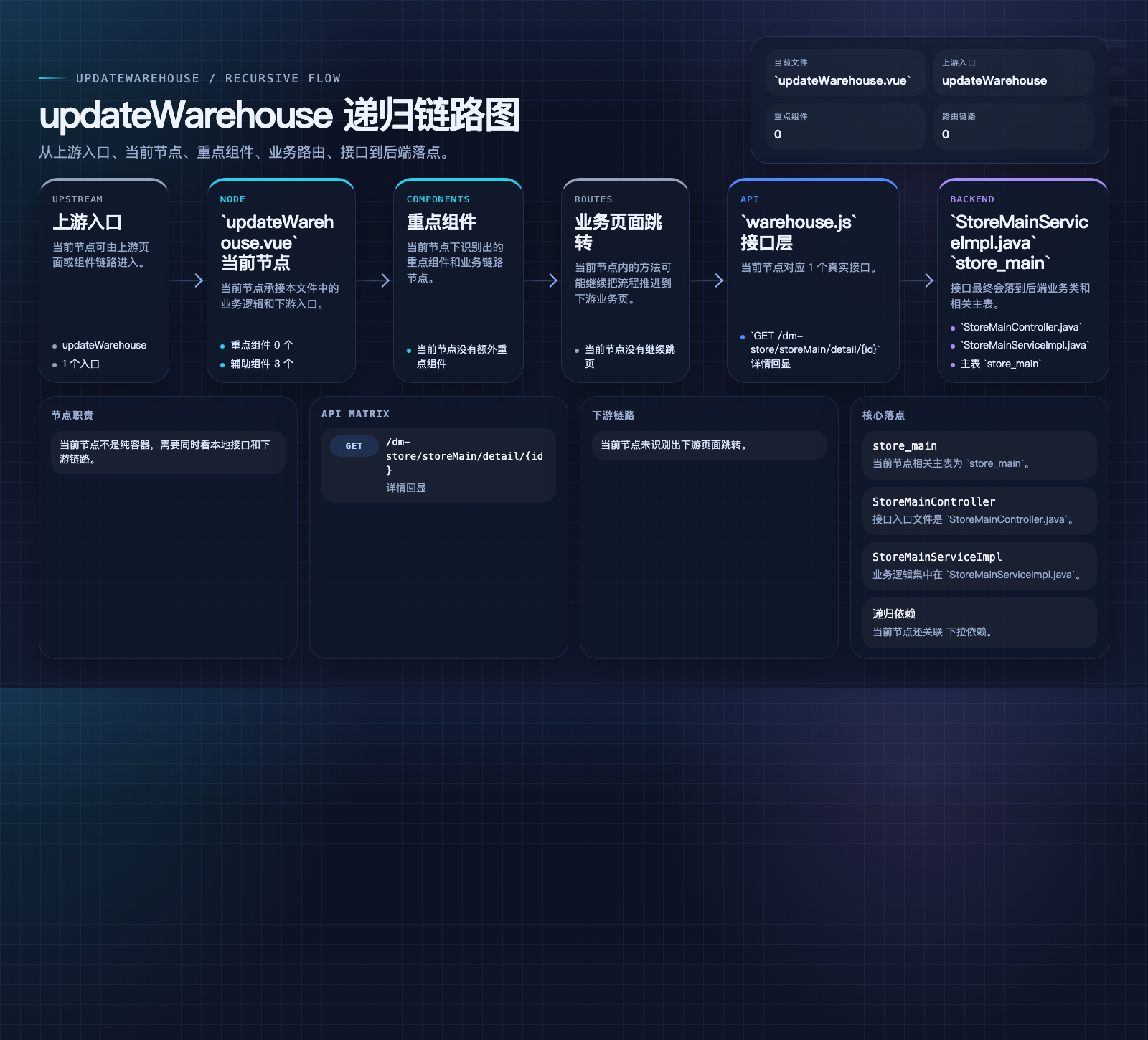Click the page subtitle 从上游入口、当前节点
Viewport: 1148px width, 1040px height.
point(246,152)
